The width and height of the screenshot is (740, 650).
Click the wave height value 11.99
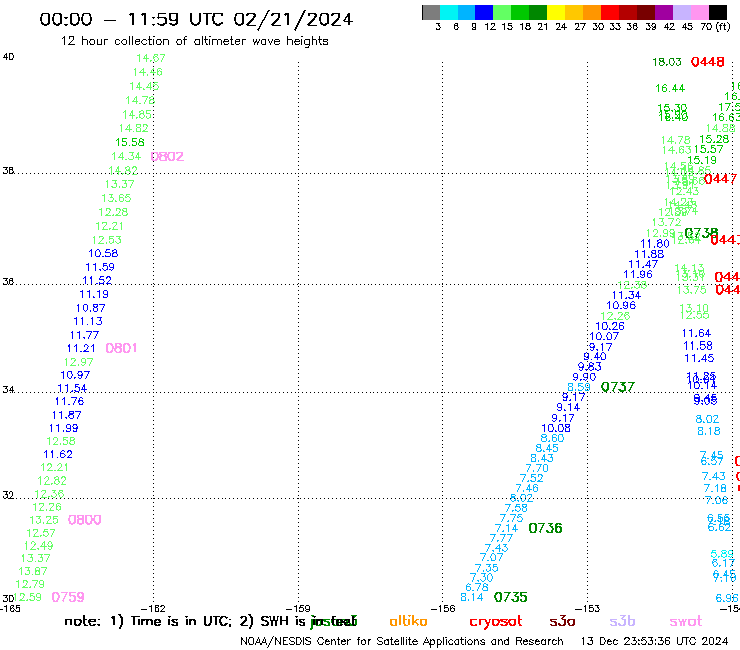point(64,428)
